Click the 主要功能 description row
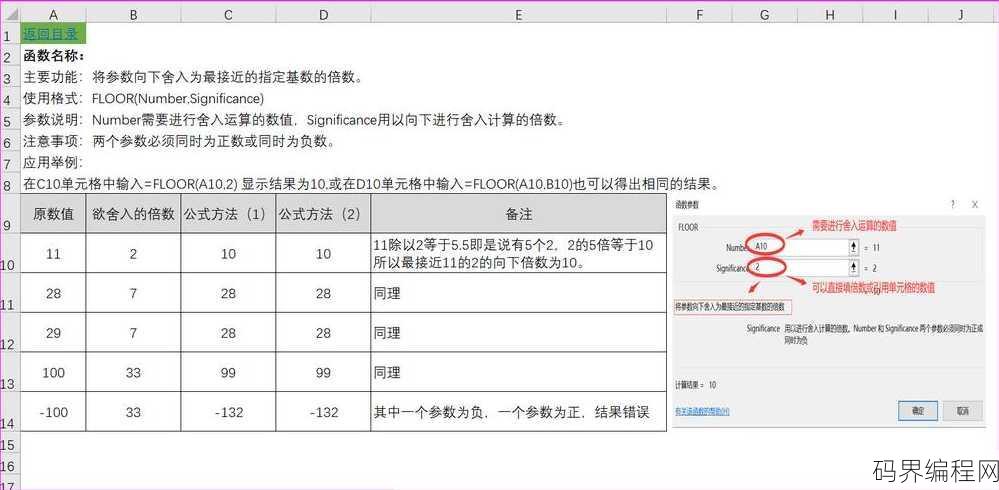Screen dimensions: 999x490 pos(193,77)
